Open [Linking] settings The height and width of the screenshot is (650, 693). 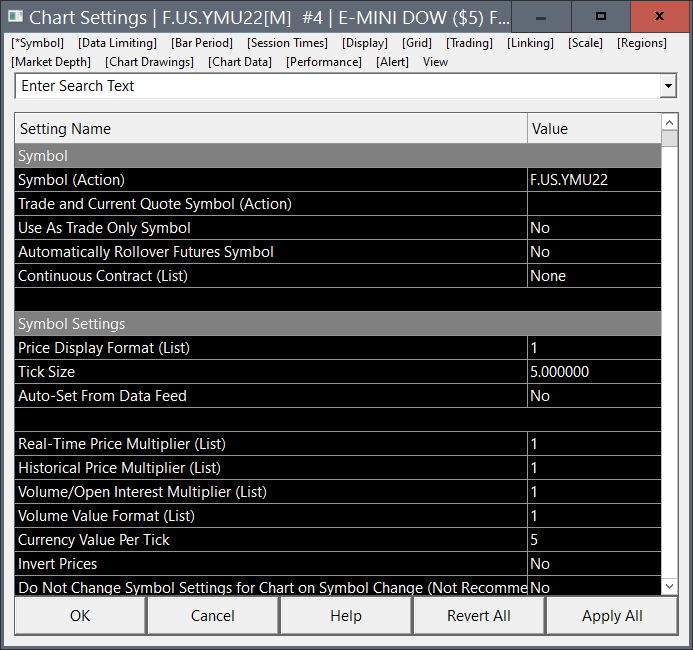tap(530, 43)
